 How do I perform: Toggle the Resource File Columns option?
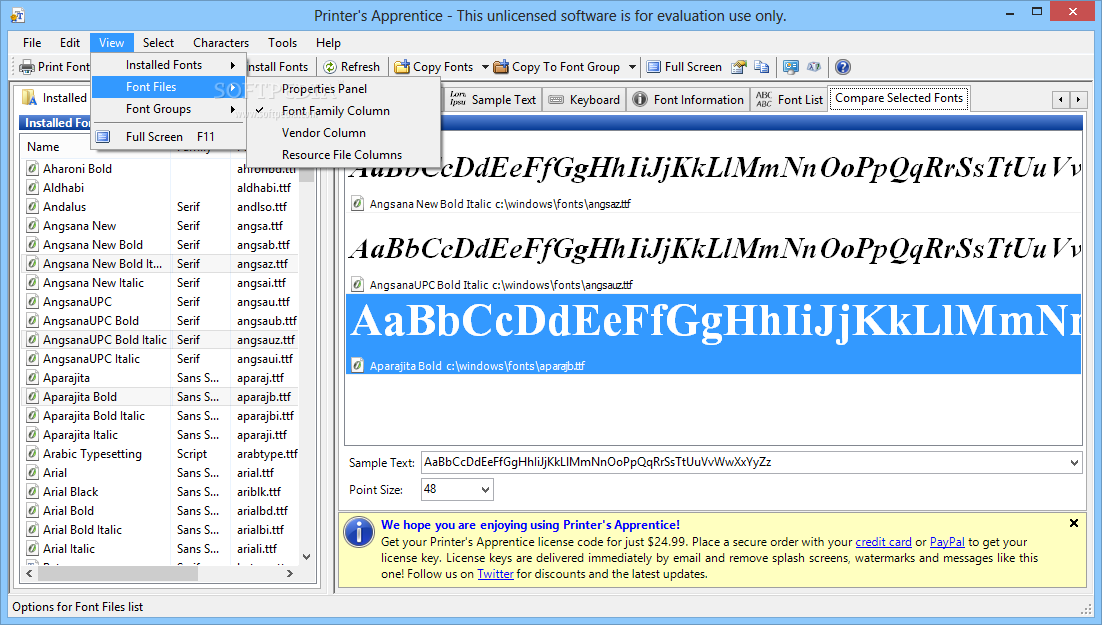point(342,155)
